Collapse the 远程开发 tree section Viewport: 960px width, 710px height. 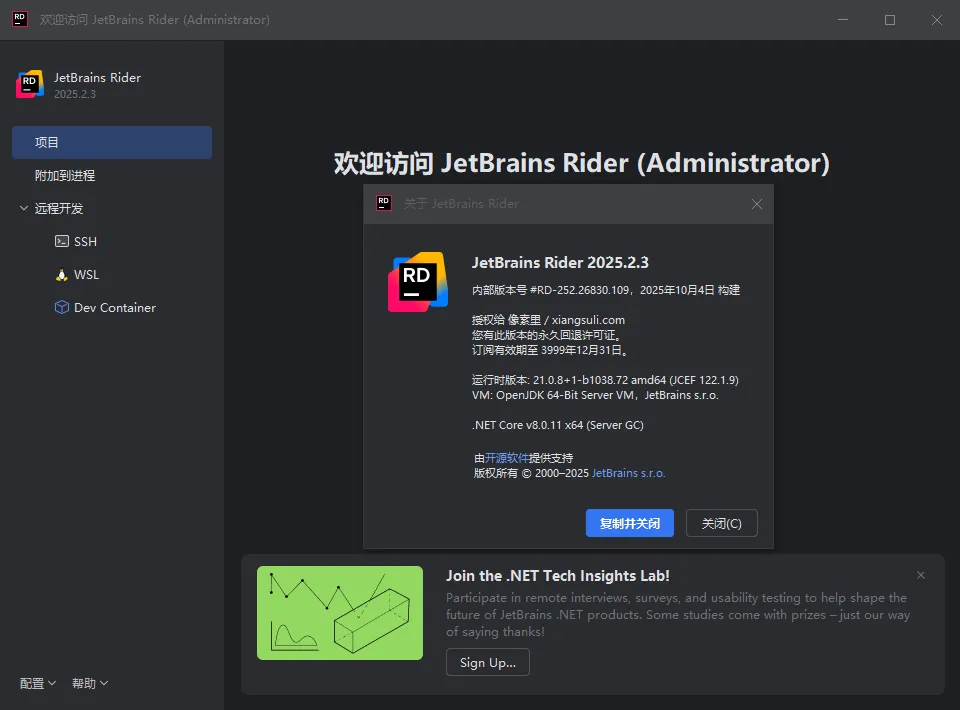24,209
